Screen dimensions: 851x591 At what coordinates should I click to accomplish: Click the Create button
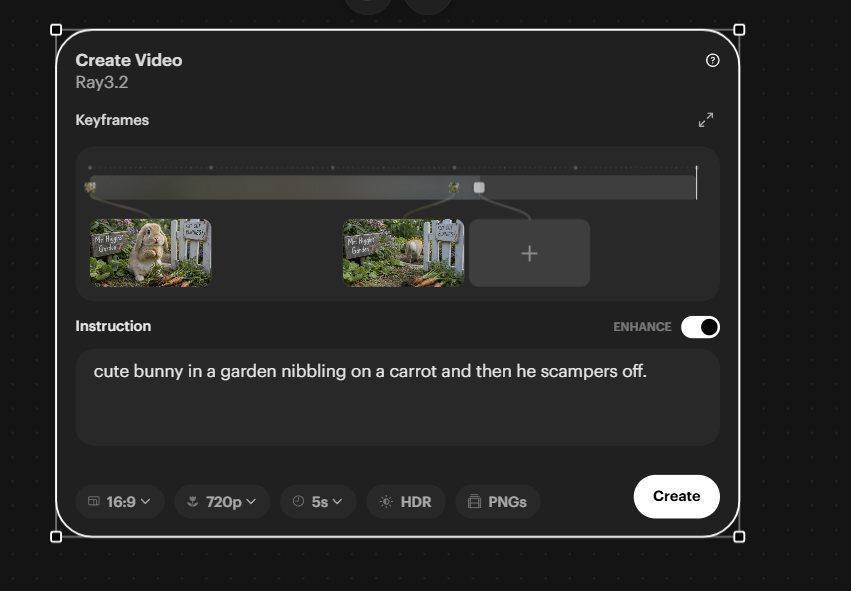[x=676, y=497]
